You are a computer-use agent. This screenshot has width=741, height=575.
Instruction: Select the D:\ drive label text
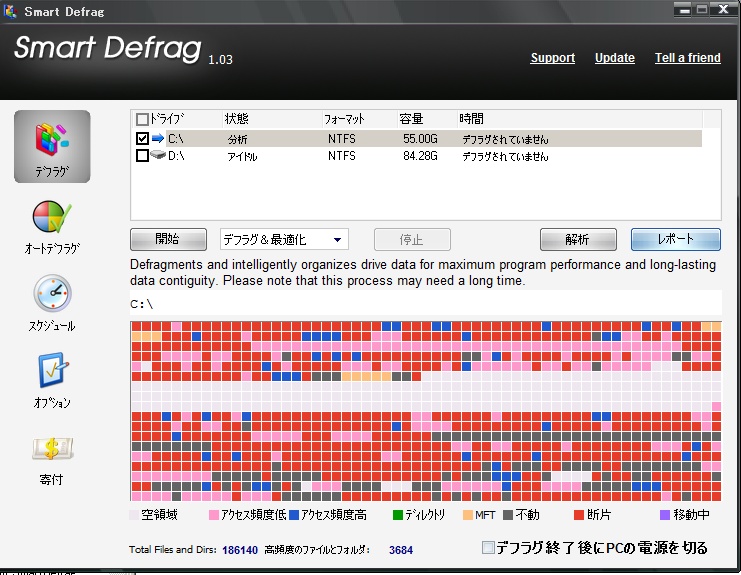(x=176, y=155)
